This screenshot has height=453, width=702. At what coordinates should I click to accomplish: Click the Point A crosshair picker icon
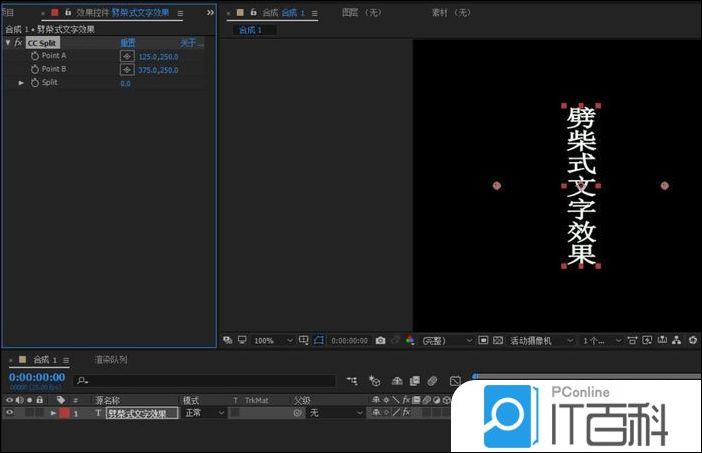pyautogui.click(x=127, y=57)
